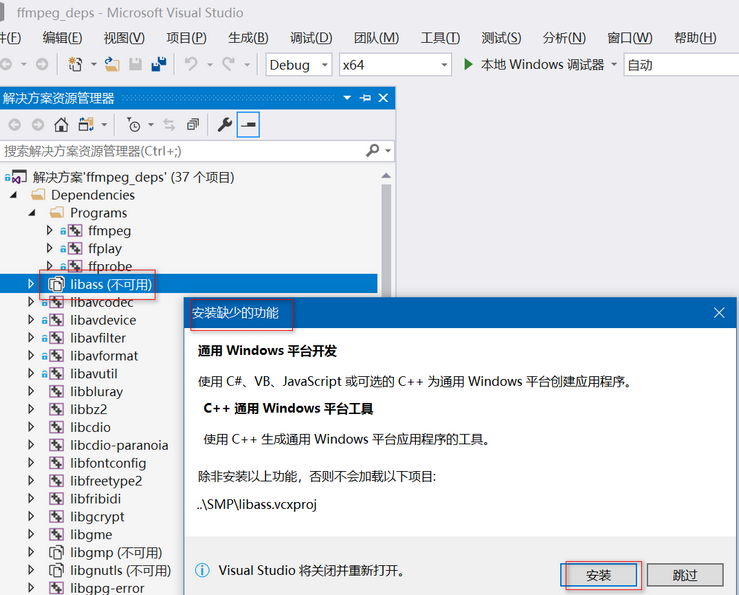Click the Save All toolbar icon
This screenshot has height=595, width=739.
point(159,64)
